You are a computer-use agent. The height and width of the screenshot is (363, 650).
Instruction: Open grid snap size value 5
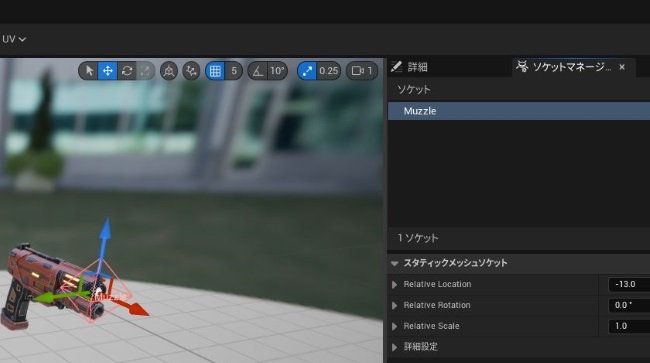click(234, 71)
